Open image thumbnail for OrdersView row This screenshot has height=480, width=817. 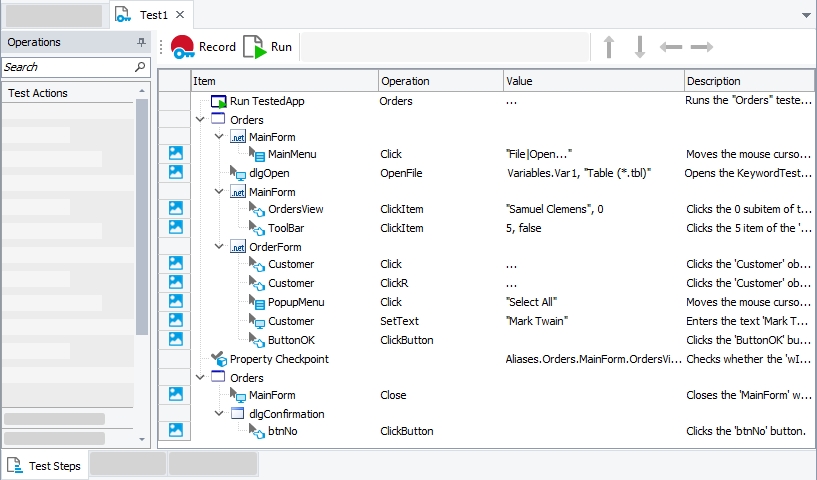click(176, 209)
